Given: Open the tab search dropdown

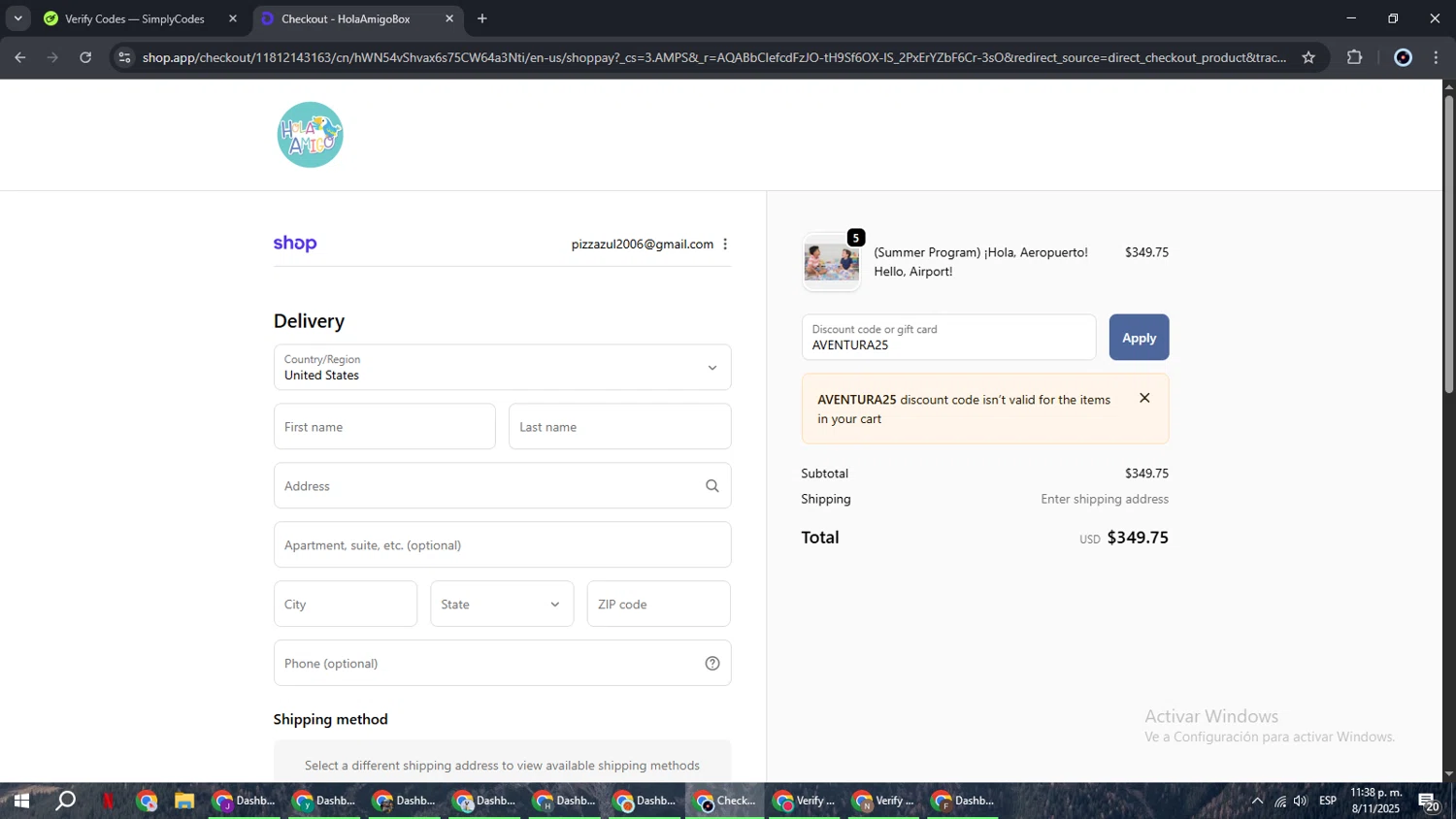Looking at the screenshot, I should point(17,18).
